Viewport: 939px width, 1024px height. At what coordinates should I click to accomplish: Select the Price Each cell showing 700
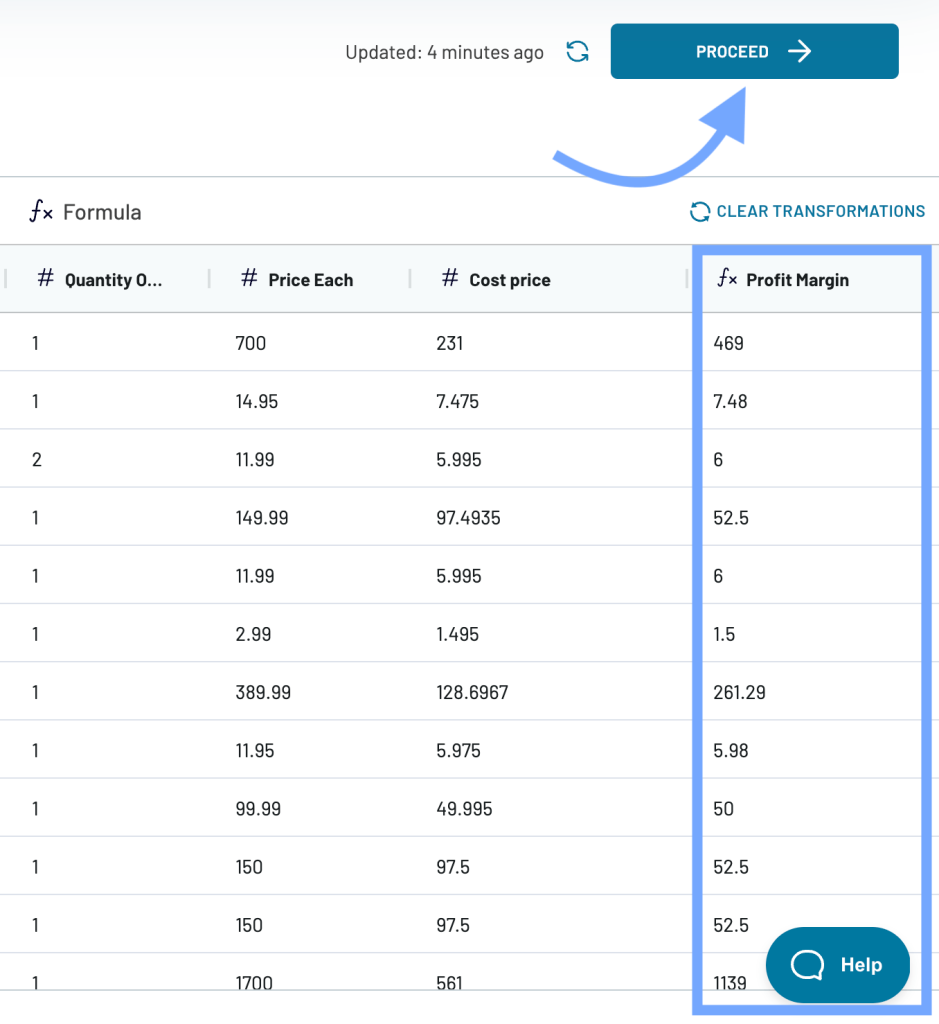(x=251, y=343)
